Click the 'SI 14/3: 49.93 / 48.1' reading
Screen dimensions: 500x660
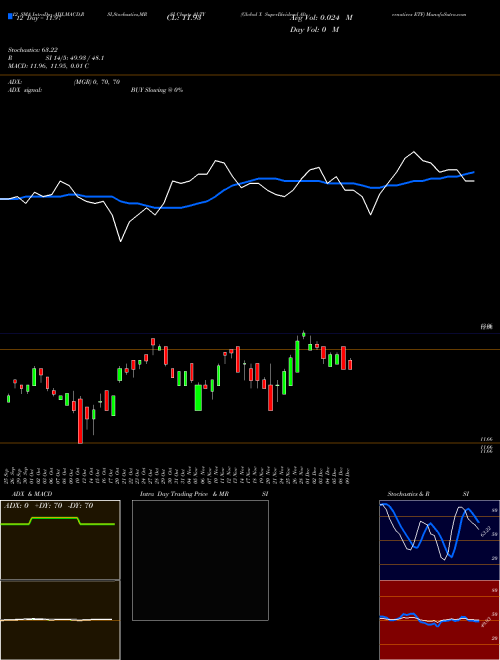click(x=74, y=58)
